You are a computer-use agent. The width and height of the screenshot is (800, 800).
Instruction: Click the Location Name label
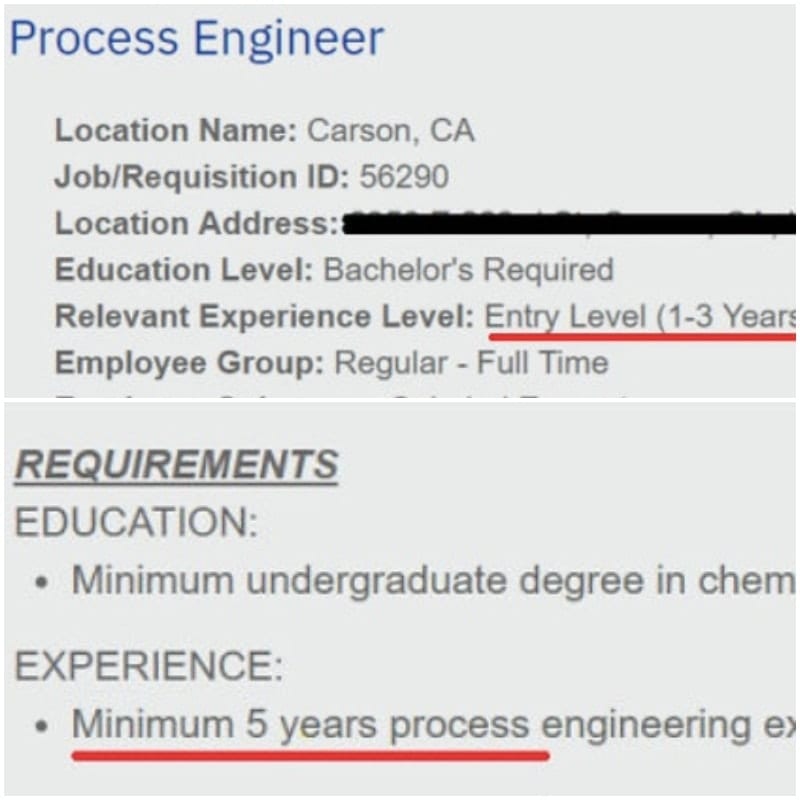click(176, 131)
